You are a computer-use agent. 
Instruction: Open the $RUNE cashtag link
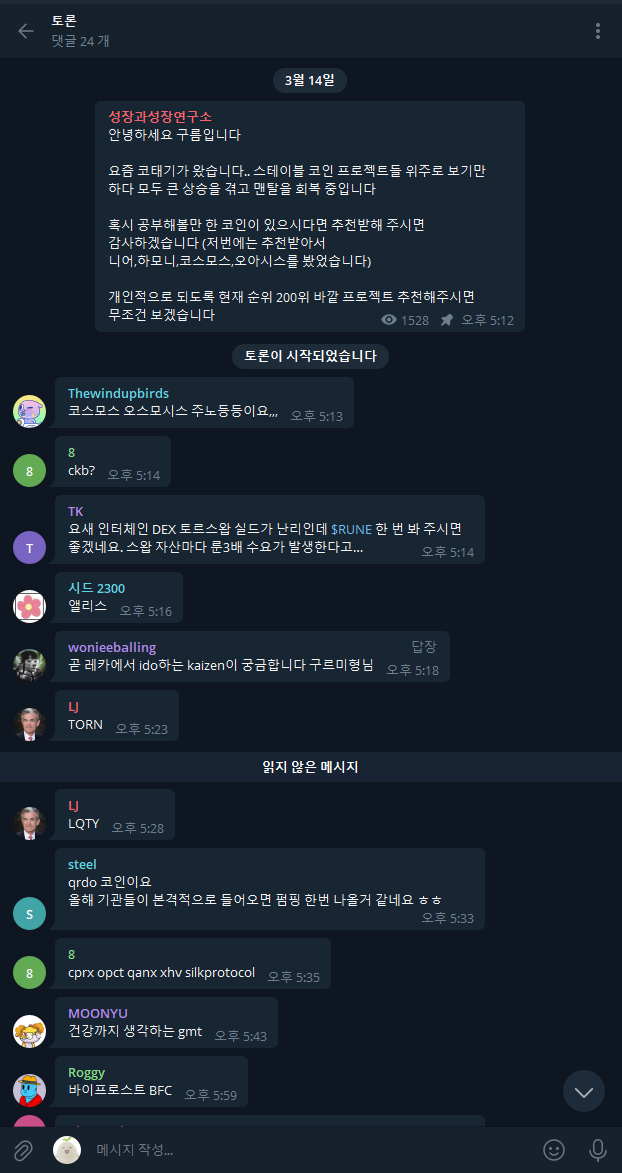point(352,529)
